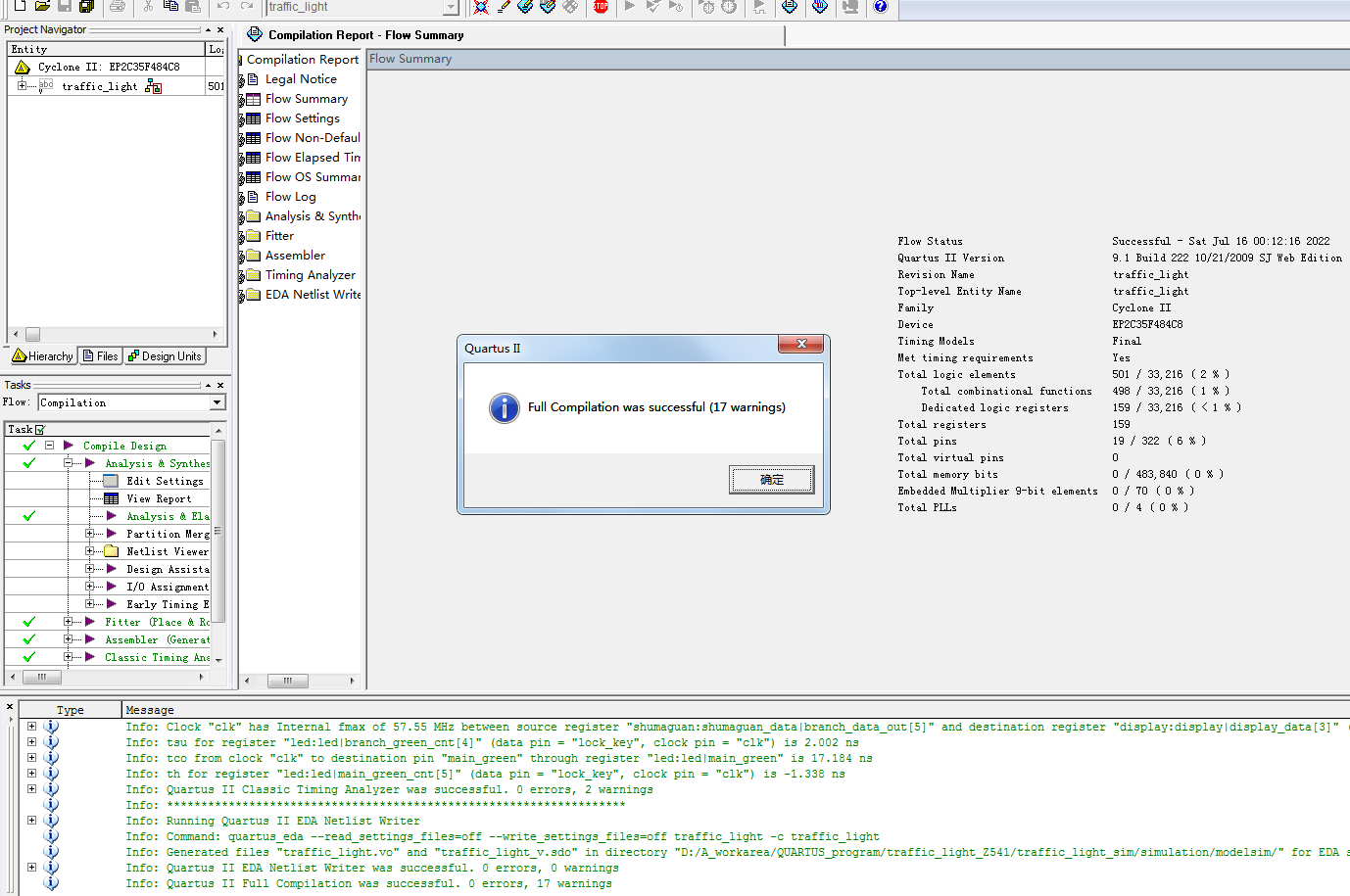The width and height of the screenshot is (1350, 896).
Task: Expand the I/O Assignment task
Action: [89, 587]
